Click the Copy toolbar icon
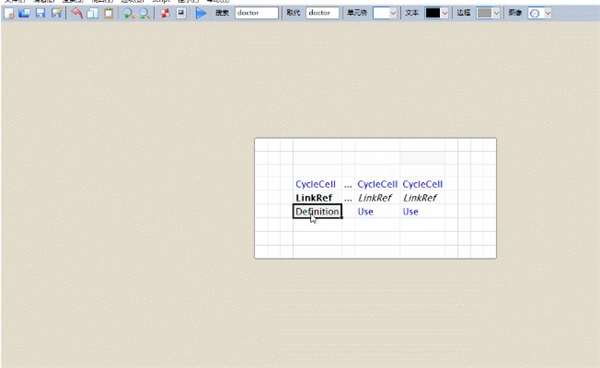This screenshot has width=600, height=368. point(92,13)
